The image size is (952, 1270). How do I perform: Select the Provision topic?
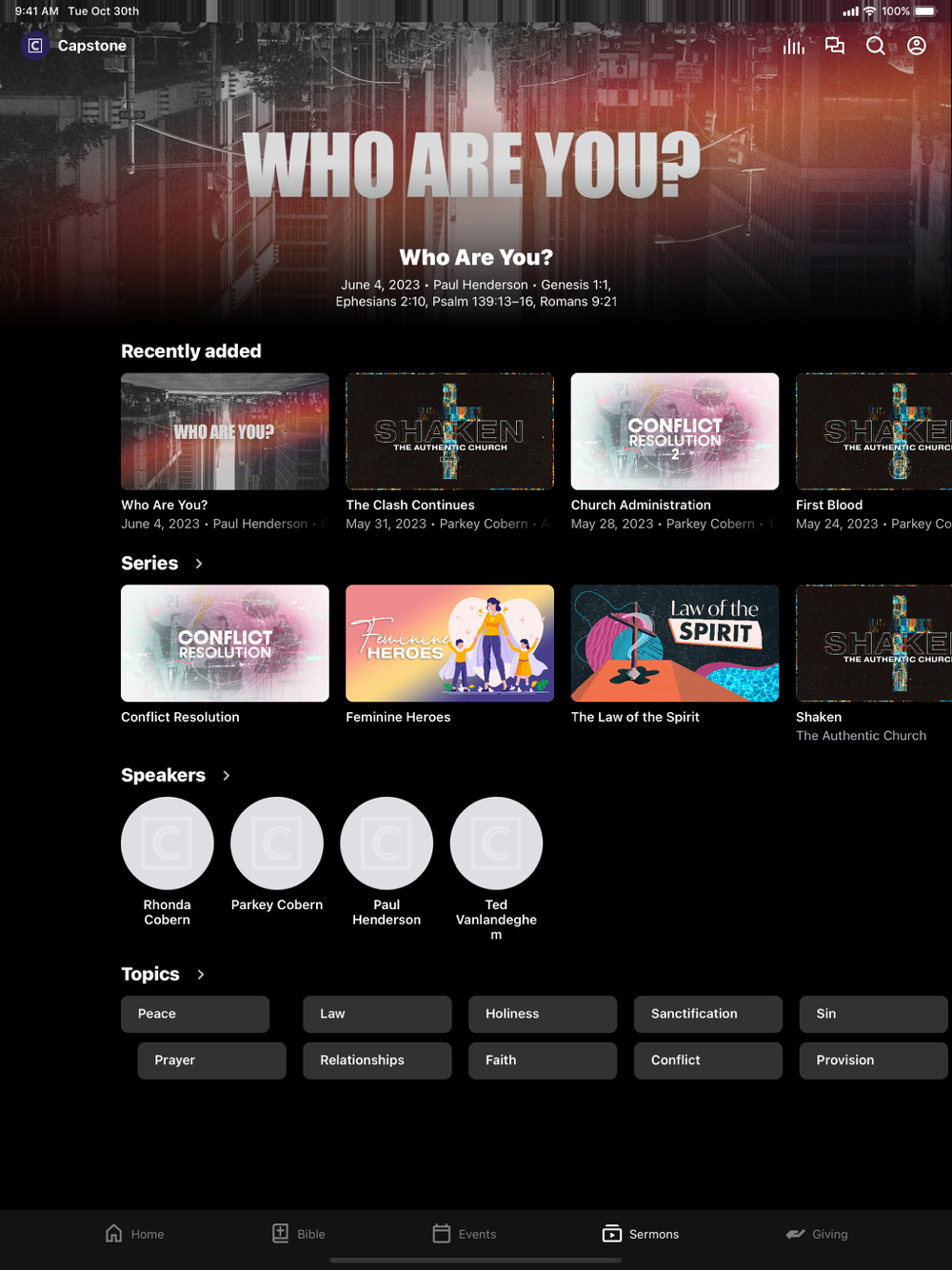click(x=874, y=1061)
